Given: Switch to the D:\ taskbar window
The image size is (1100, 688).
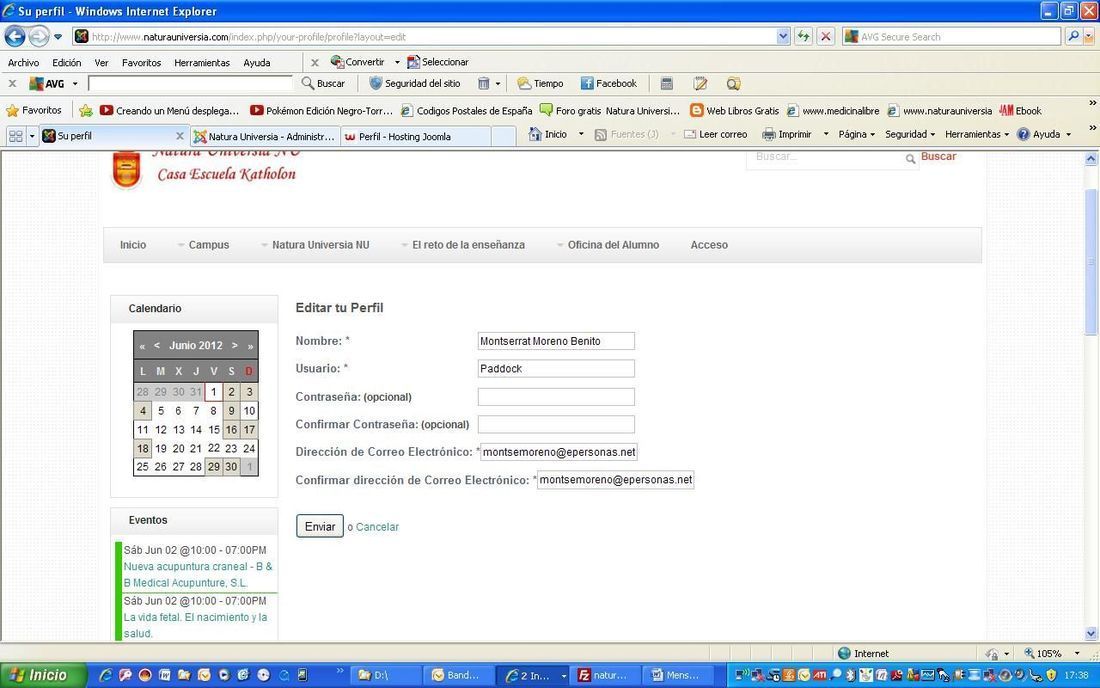Looking at the screenshot, I should [386, 675].
